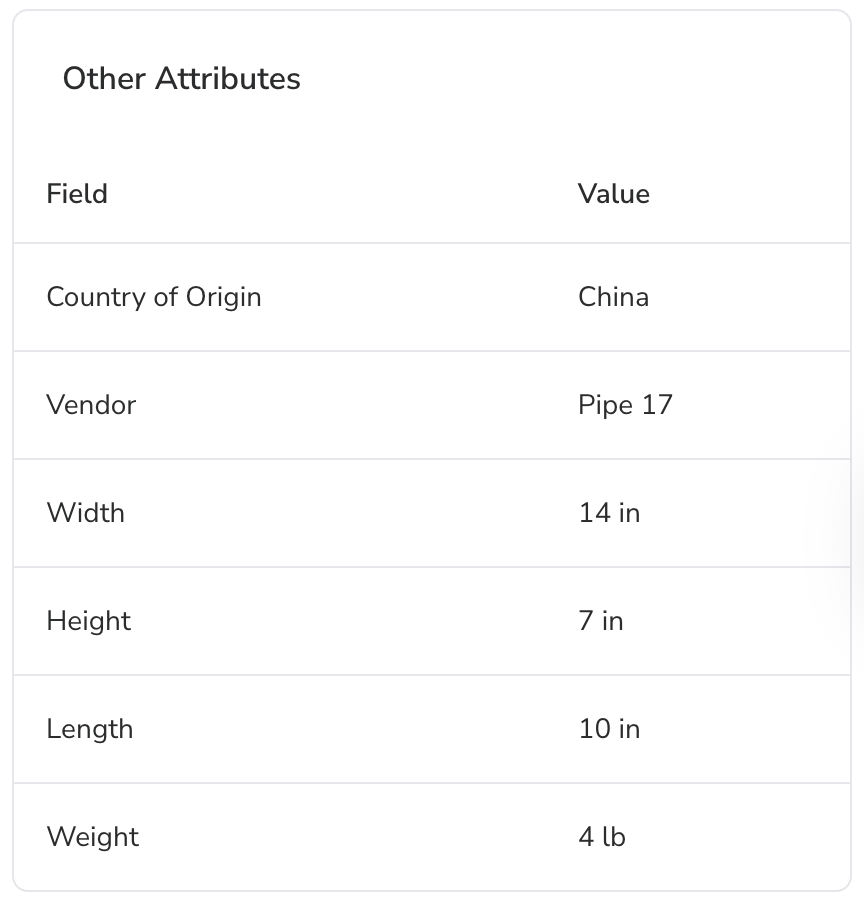Screen dimensions: 864x900
Task: Click blank space between Length and 10 in
Action: tap(350, 729)
